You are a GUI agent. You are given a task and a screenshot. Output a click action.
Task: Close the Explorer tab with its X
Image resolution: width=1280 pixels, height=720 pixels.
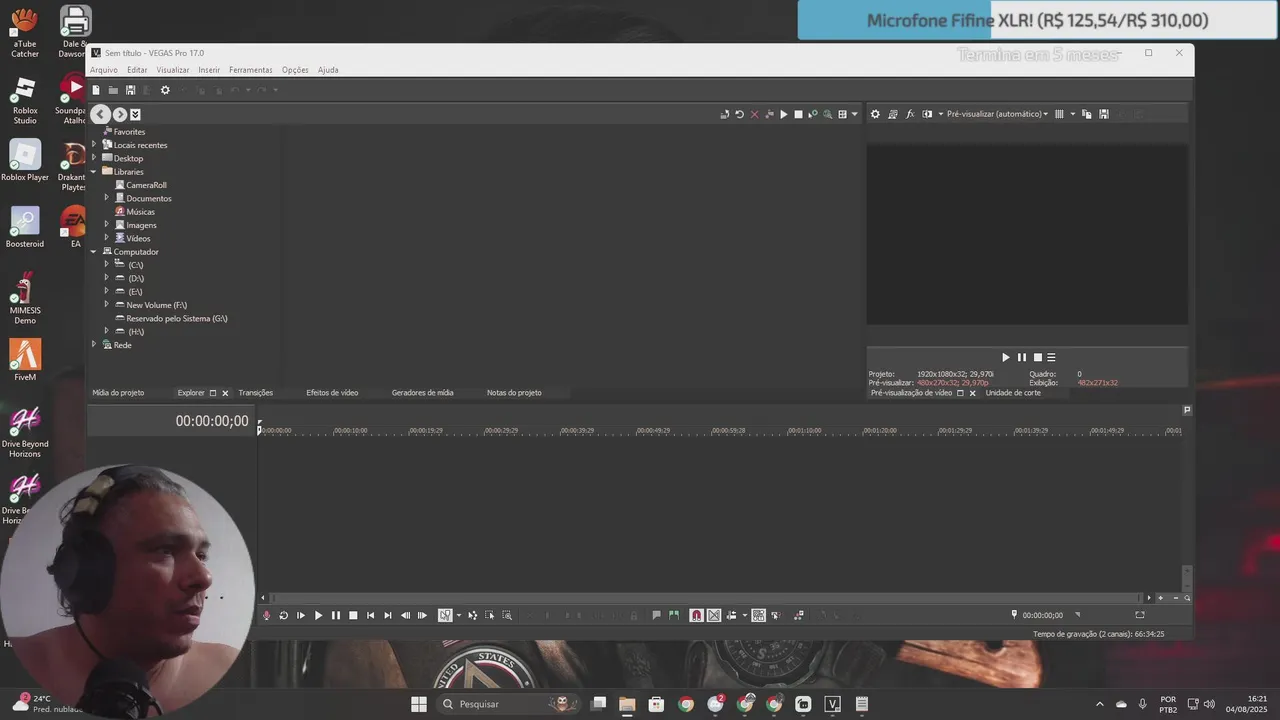tap(225, 393)
